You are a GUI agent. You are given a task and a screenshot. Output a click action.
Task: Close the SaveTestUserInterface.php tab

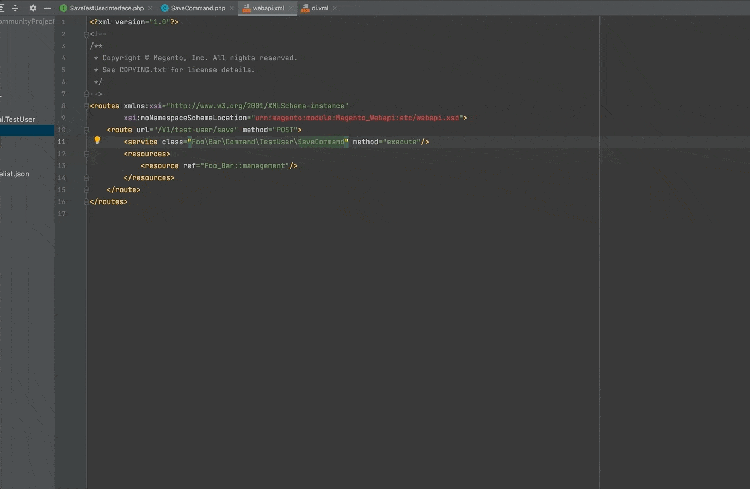pyautogui.click(x=150, y=7)
